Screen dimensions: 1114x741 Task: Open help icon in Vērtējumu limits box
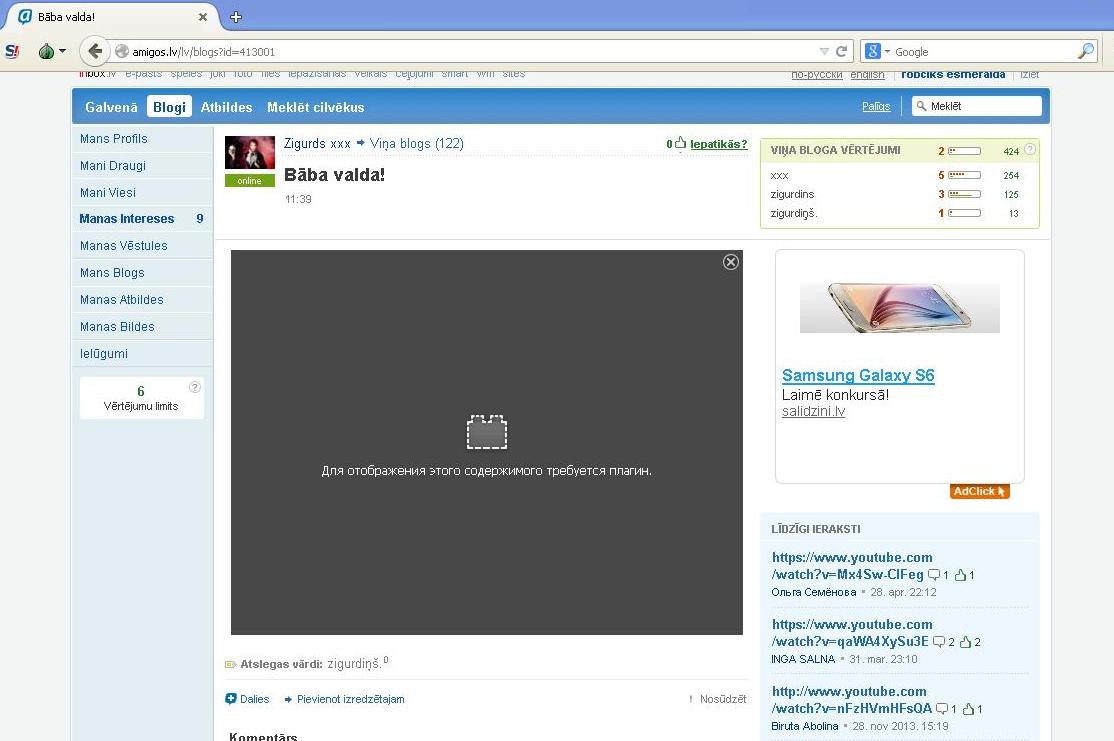195,387
